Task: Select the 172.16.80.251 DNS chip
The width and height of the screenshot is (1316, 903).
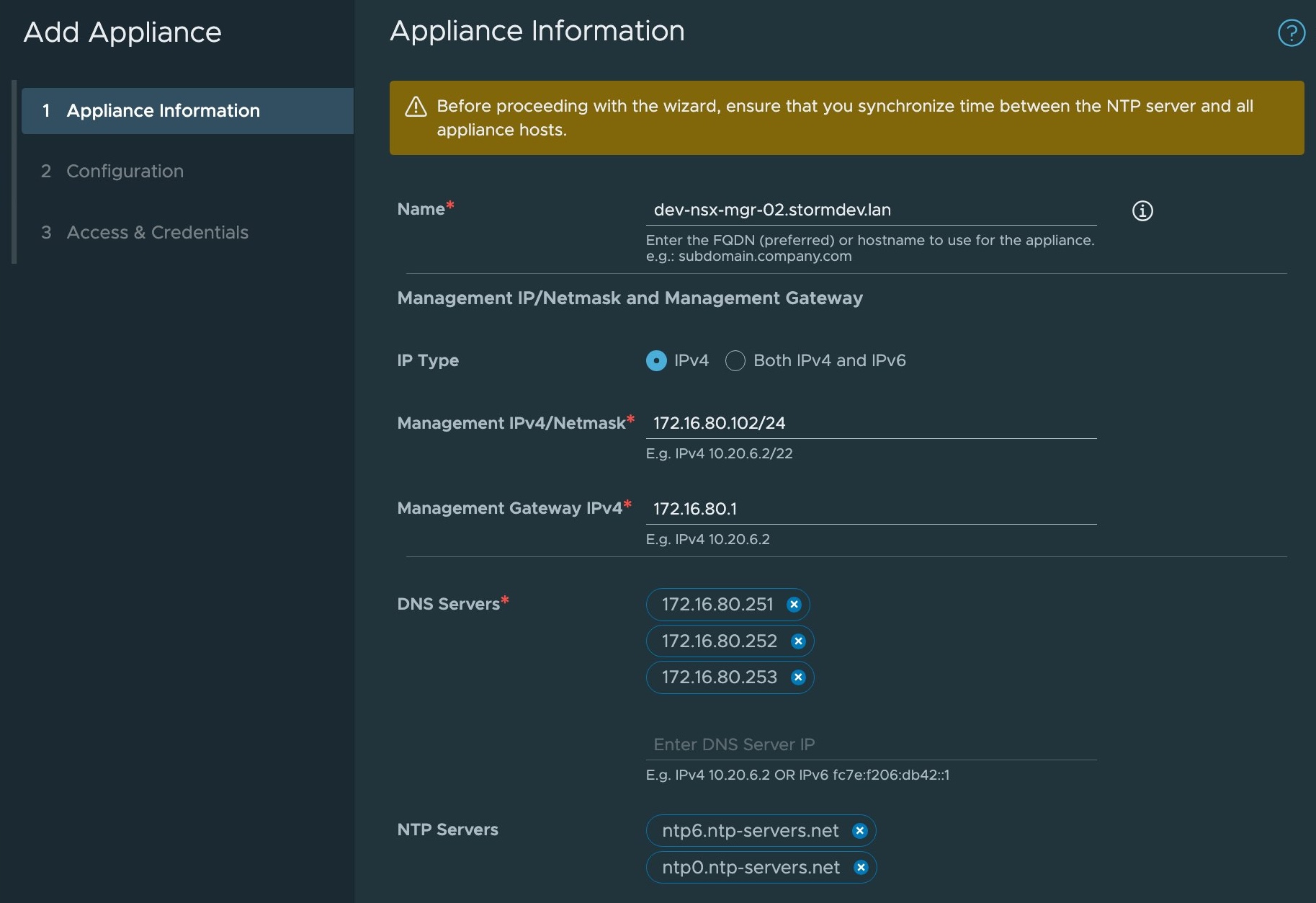Action: (x=717, y=605)
